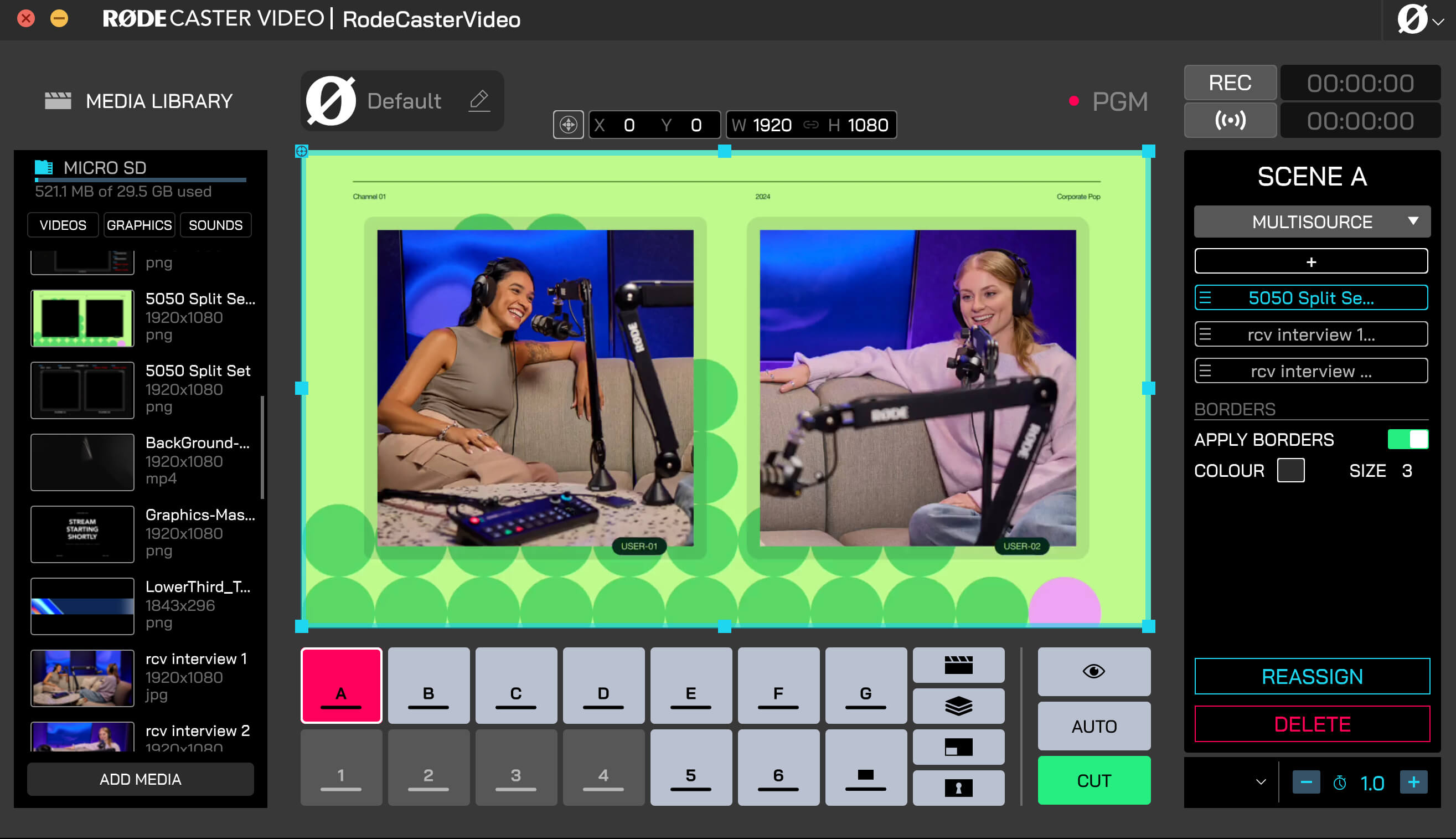The image size is (1456, 839).
Task: Click the DELETE scene button
Action: click(x=1311, y=723)
